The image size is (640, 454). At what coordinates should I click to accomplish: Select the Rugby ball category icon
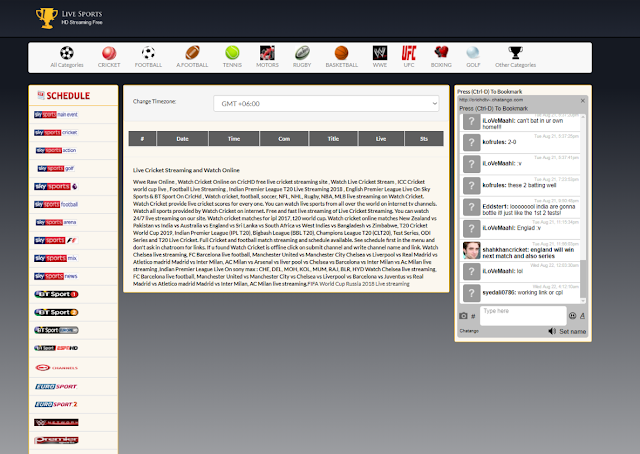[x=302, y=53]
